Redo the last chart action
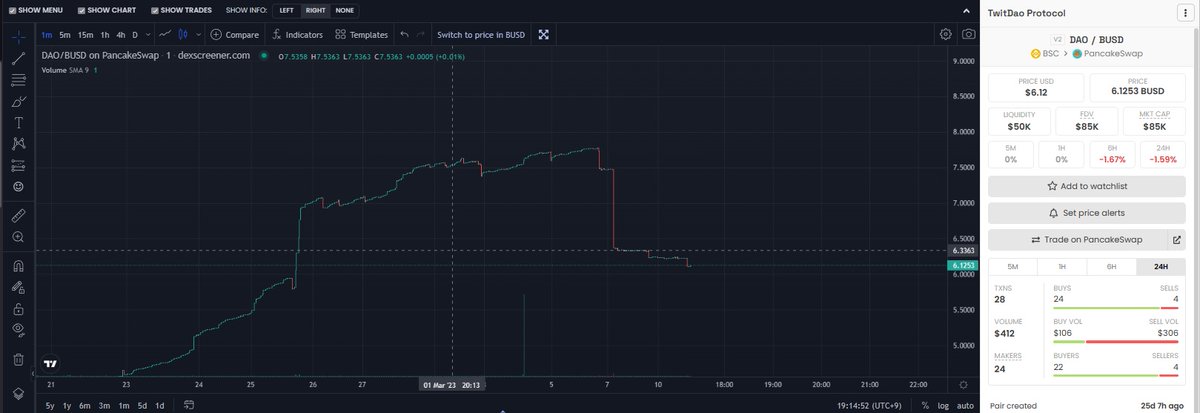The width and height of the screenshot is (1200, 413). (422, 34)
